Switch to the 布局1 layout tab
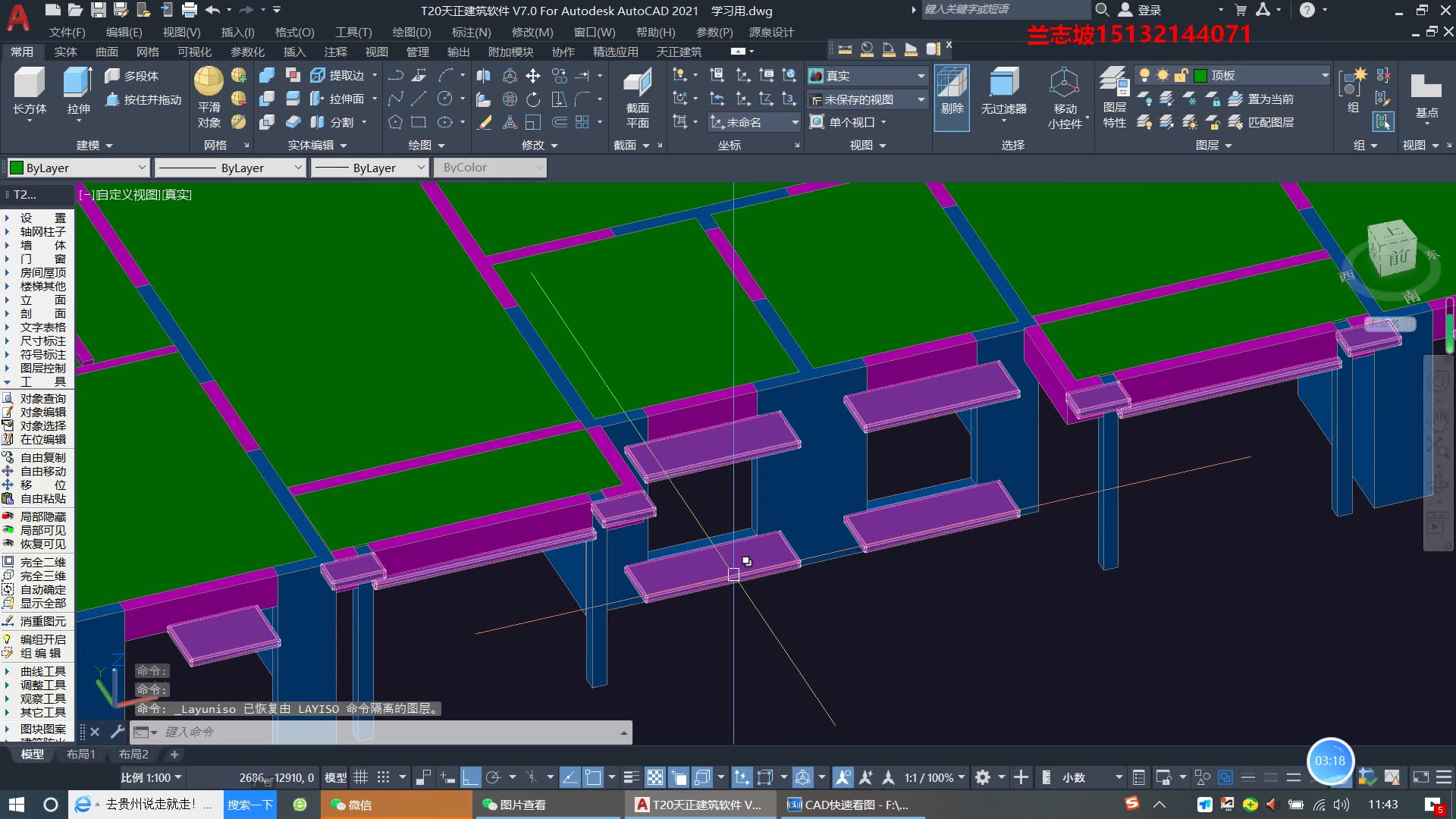This screenshot has height=819, width=1456. point(80,754)
